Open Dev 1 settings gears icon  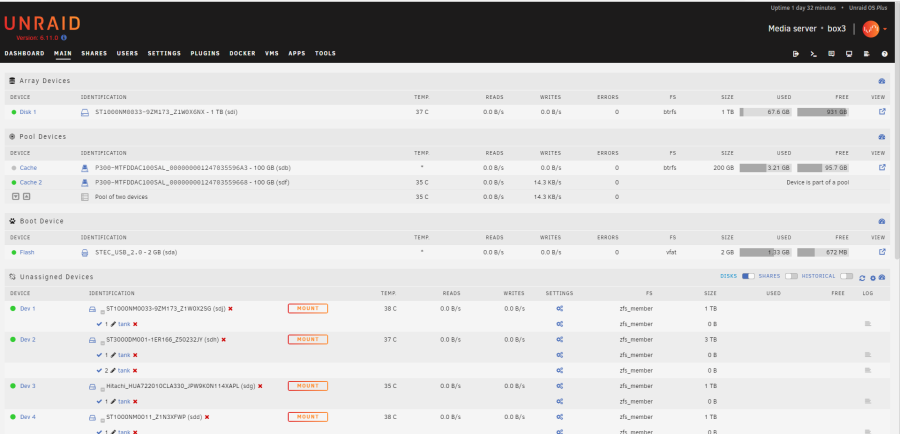pos(560,309)
